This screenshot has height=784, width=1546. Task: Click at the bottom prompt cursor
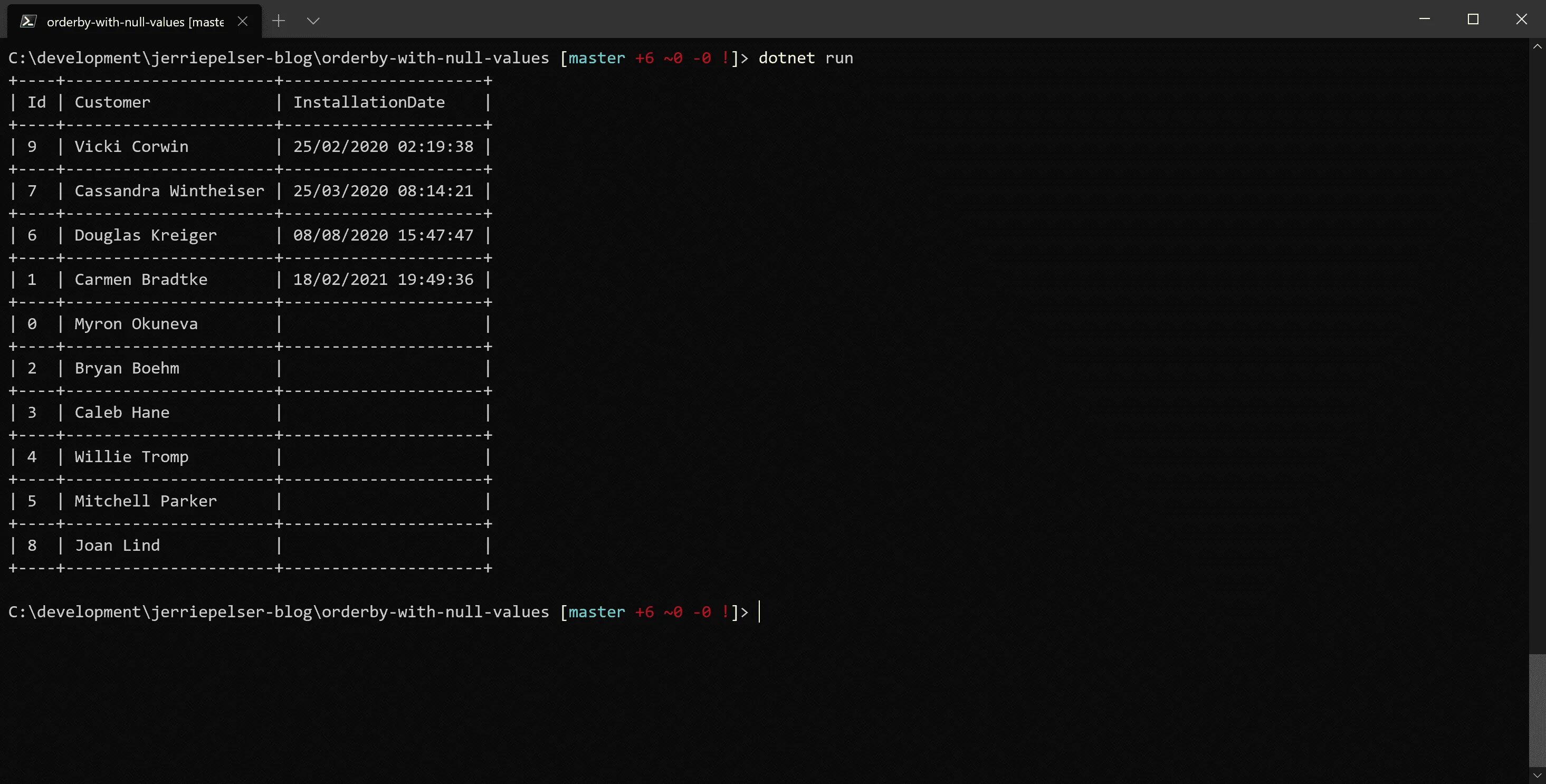[x=760, y=611]
